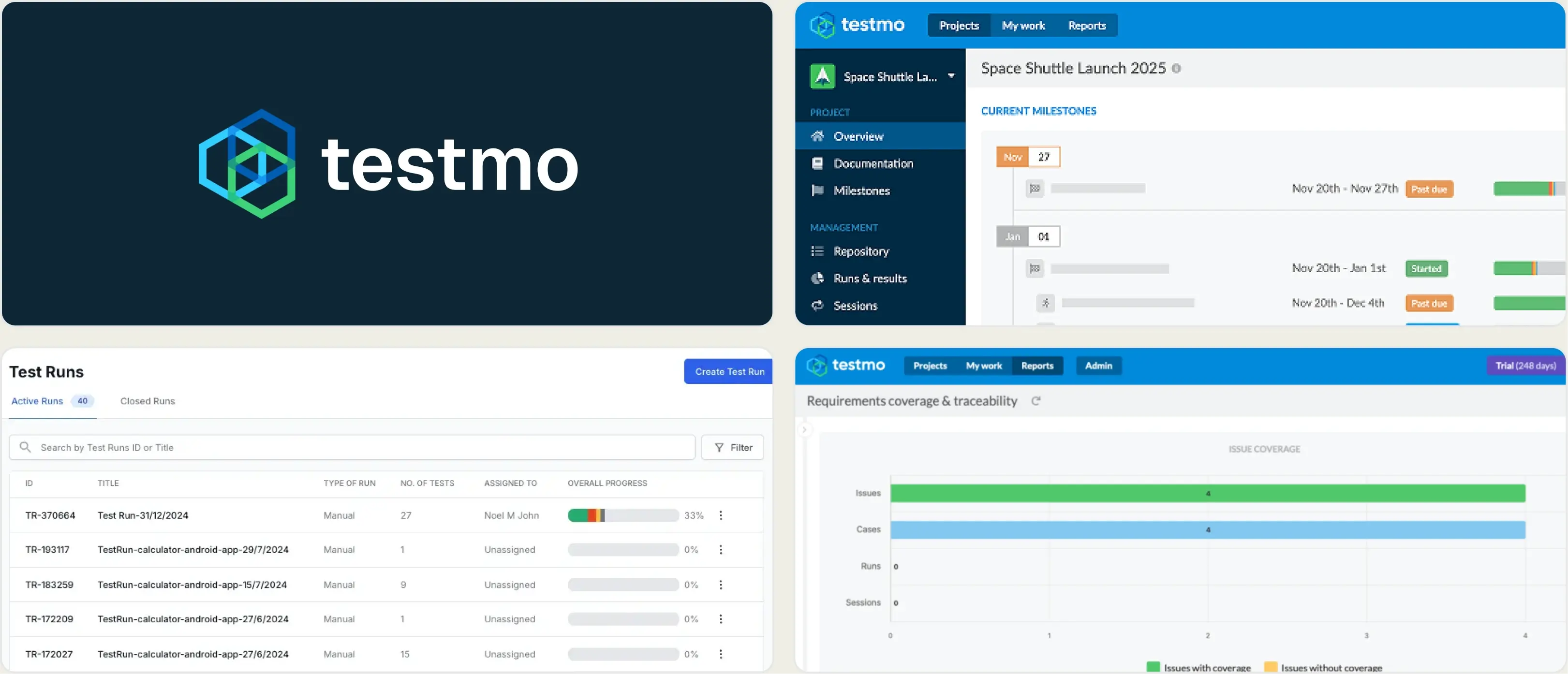Click the Nov 27 milestone date marker
1568x674 pixels.
[x=1028, y=156]
